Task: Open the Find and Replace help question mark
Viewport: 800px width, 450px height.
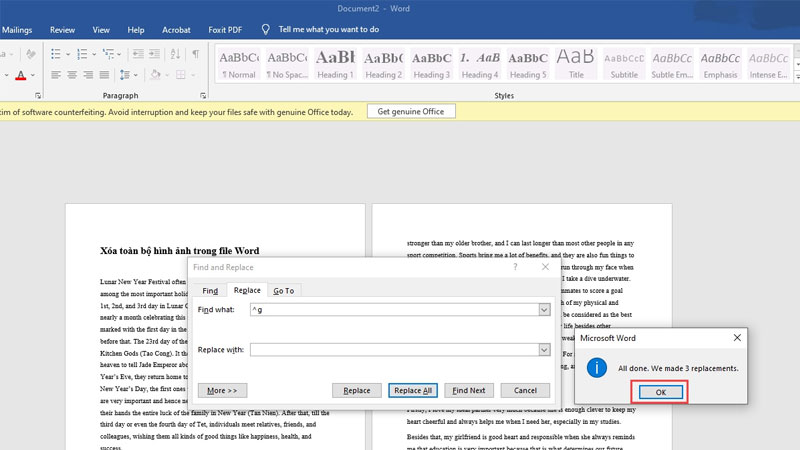Action: point(516,267)
